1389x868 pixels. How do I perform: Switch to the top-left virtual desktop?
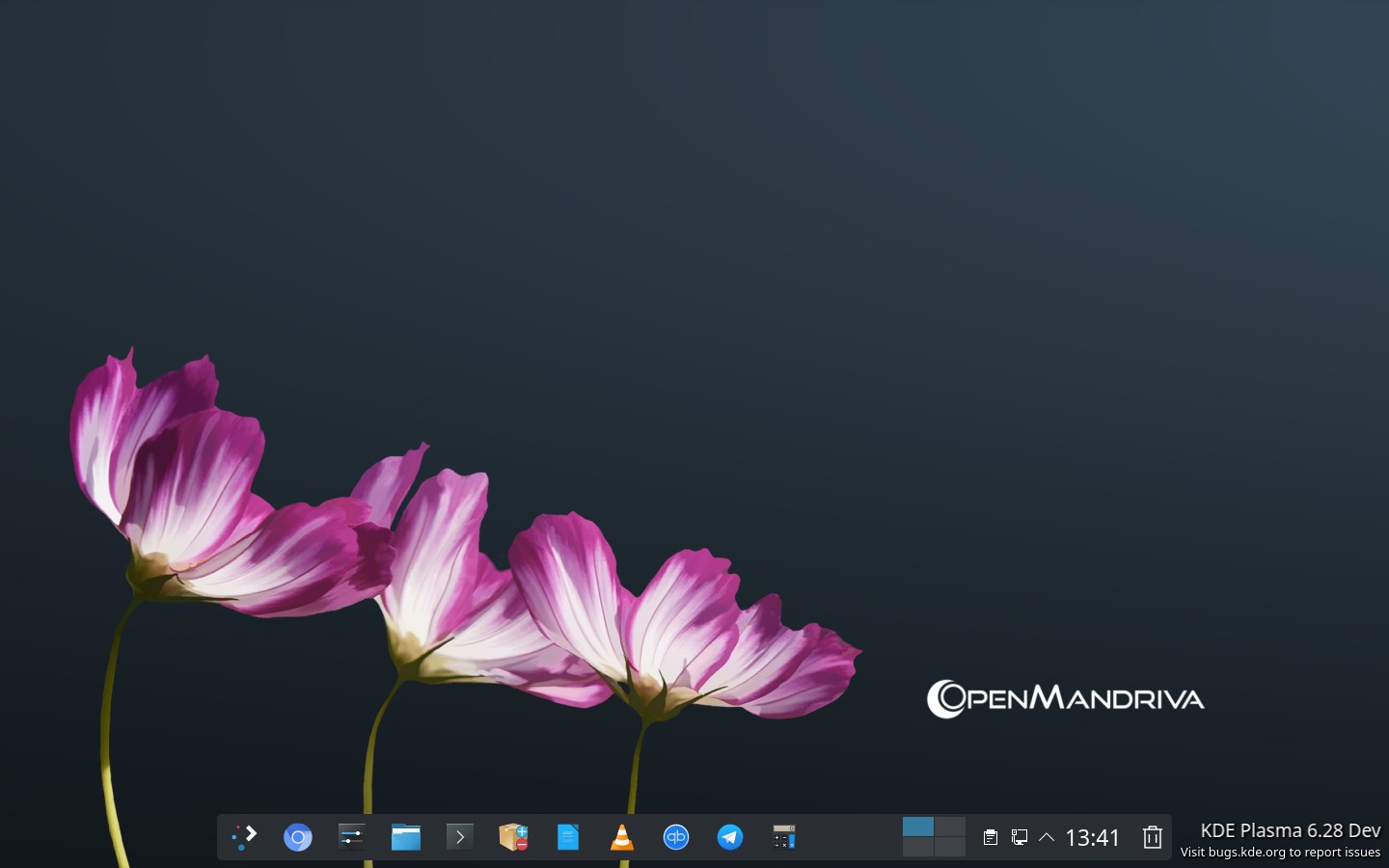(917, 827)
